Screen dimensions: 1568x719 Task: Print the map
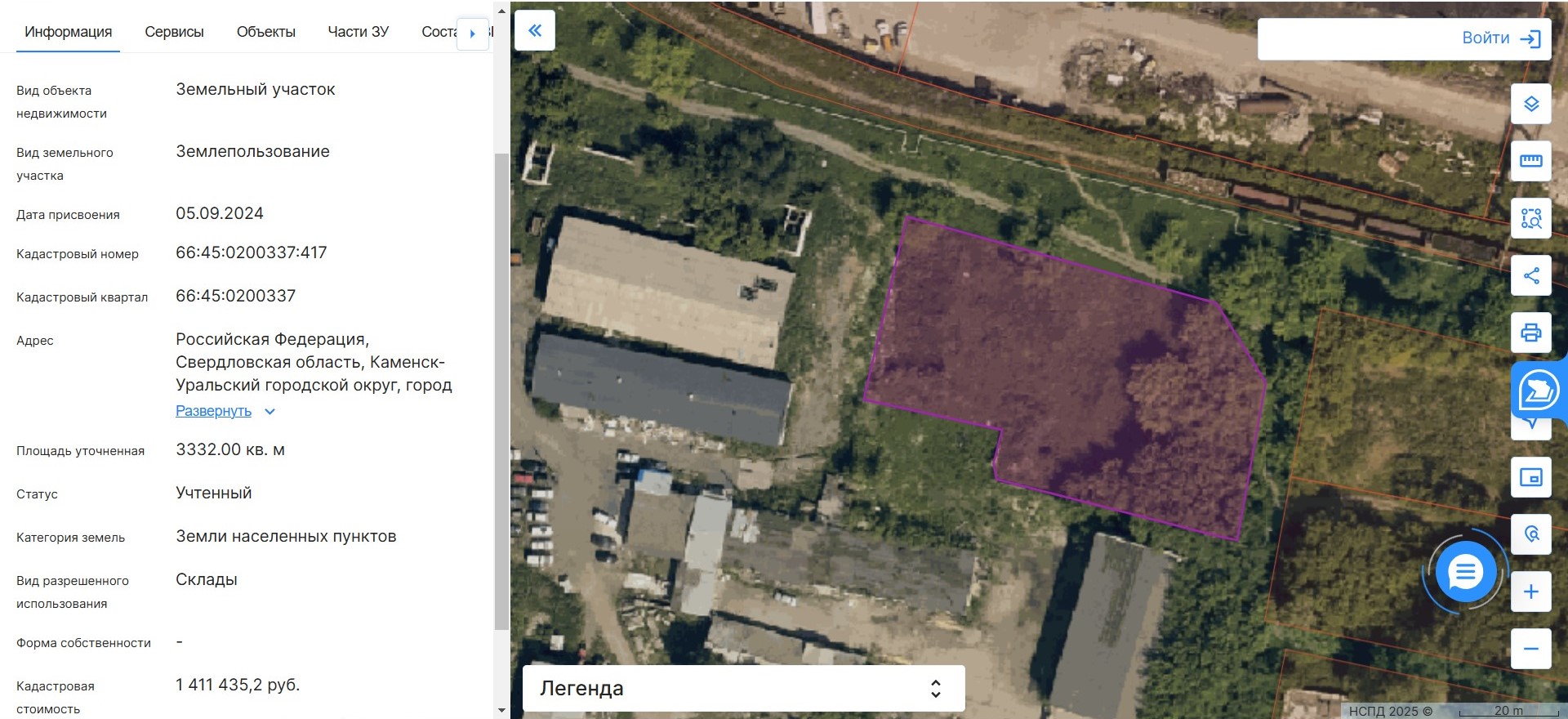click(x=1531, y=333)
